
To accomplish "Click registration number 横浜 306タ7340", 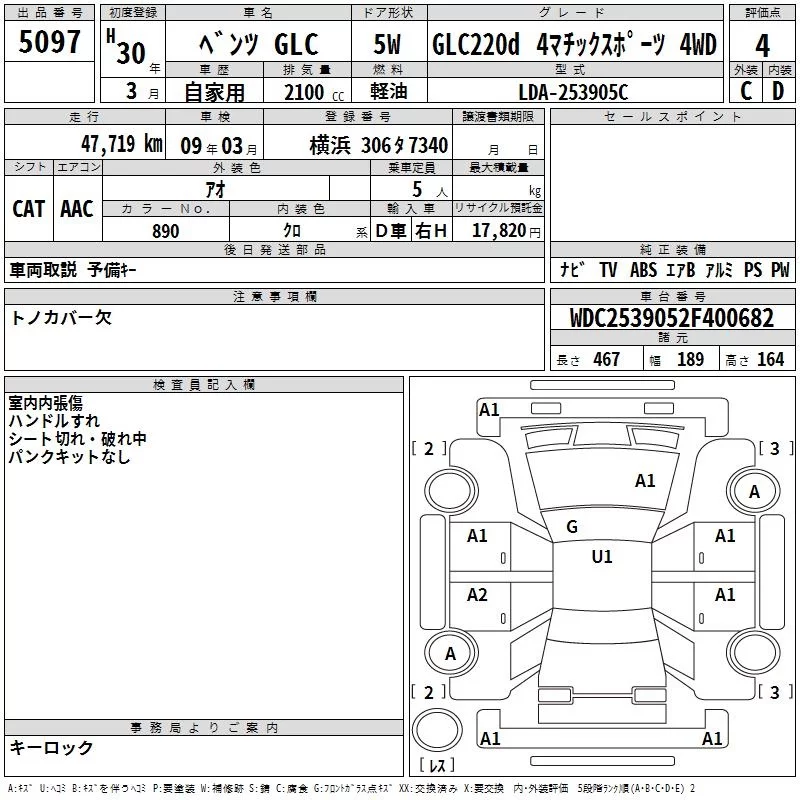I will (x=379, y=145).
